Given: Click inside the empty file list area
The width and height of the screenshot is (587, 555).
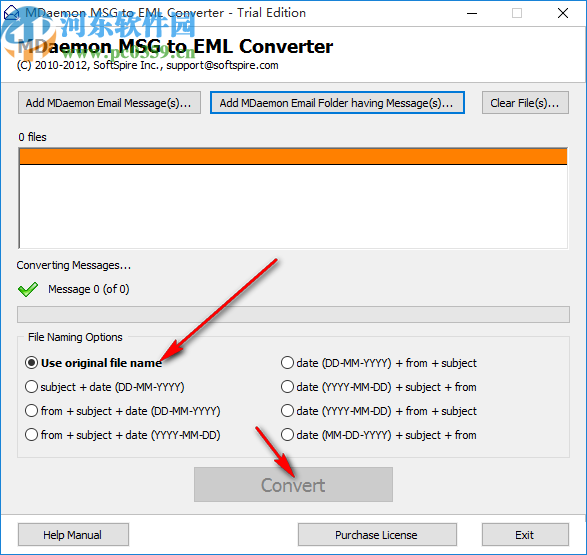Looking at the screenshot, I should click(293, 206).
